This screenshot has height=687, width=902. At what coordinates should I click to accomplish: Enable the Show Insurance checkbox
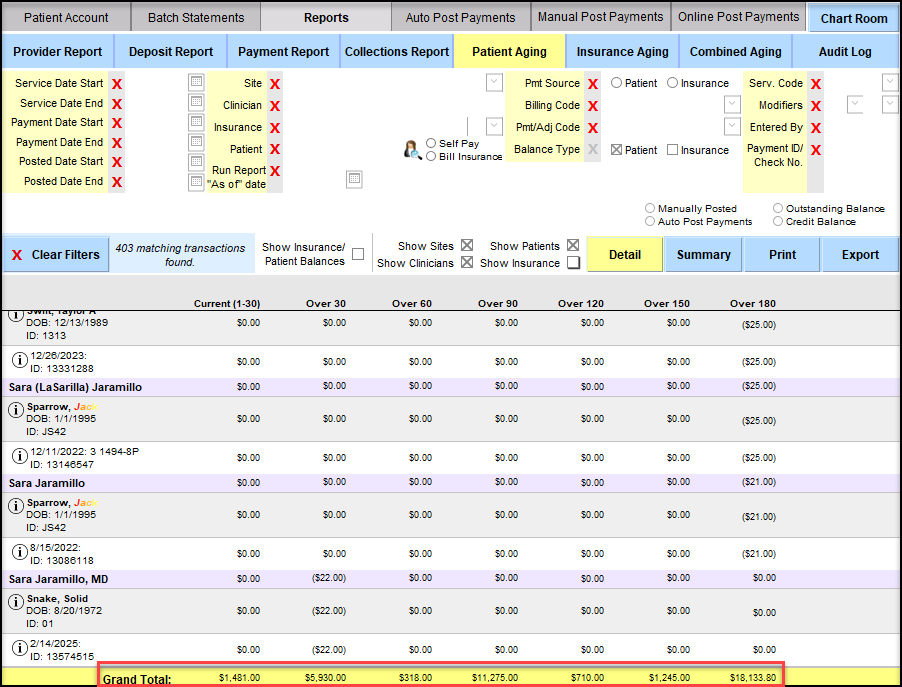[x=573, y=263]
